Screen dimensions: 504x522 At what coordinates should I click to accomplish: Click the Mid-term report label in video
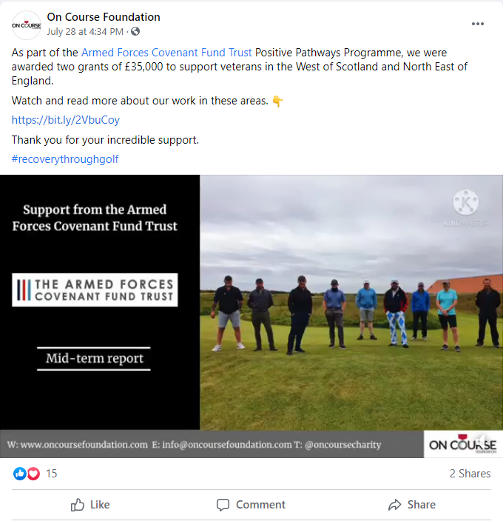(x=94, y=359)
